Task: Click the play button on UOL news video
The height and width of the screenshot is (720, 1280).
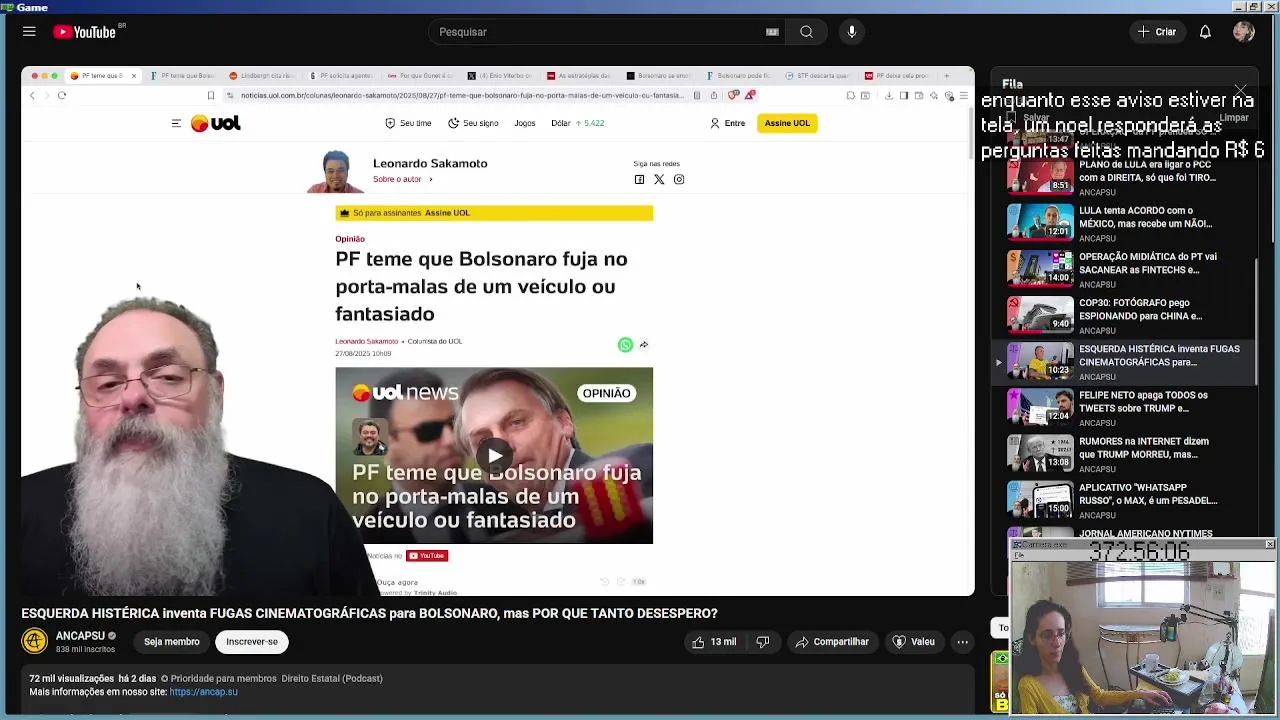Action: coord(494,456)
